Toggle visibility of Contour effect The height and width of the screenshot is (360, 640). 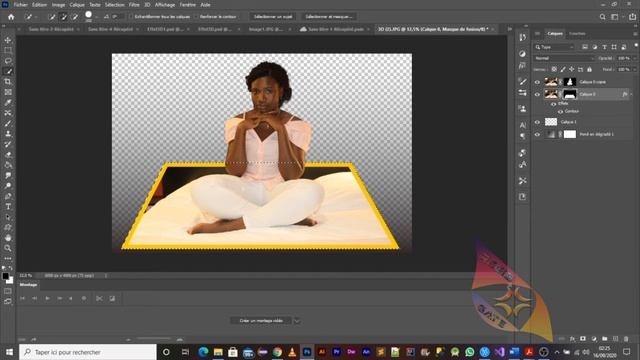coord(560,111)
